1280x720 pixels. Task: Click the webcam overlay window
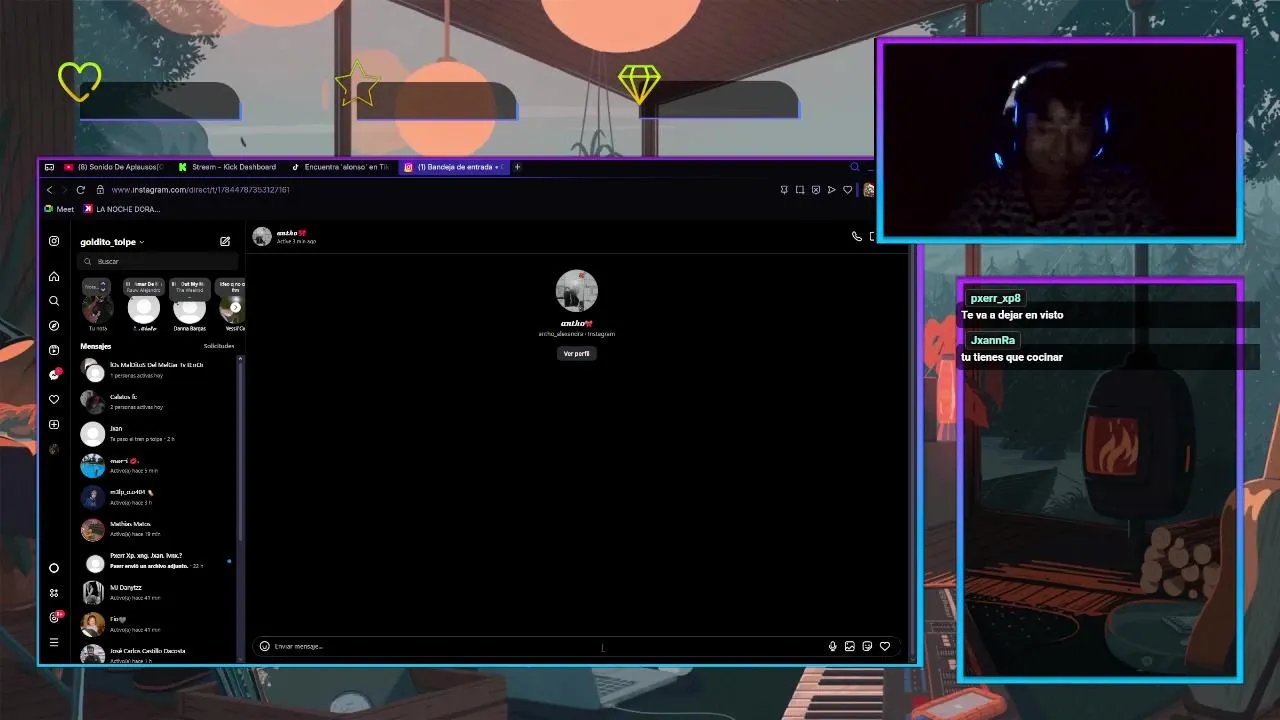[1059, 140]
